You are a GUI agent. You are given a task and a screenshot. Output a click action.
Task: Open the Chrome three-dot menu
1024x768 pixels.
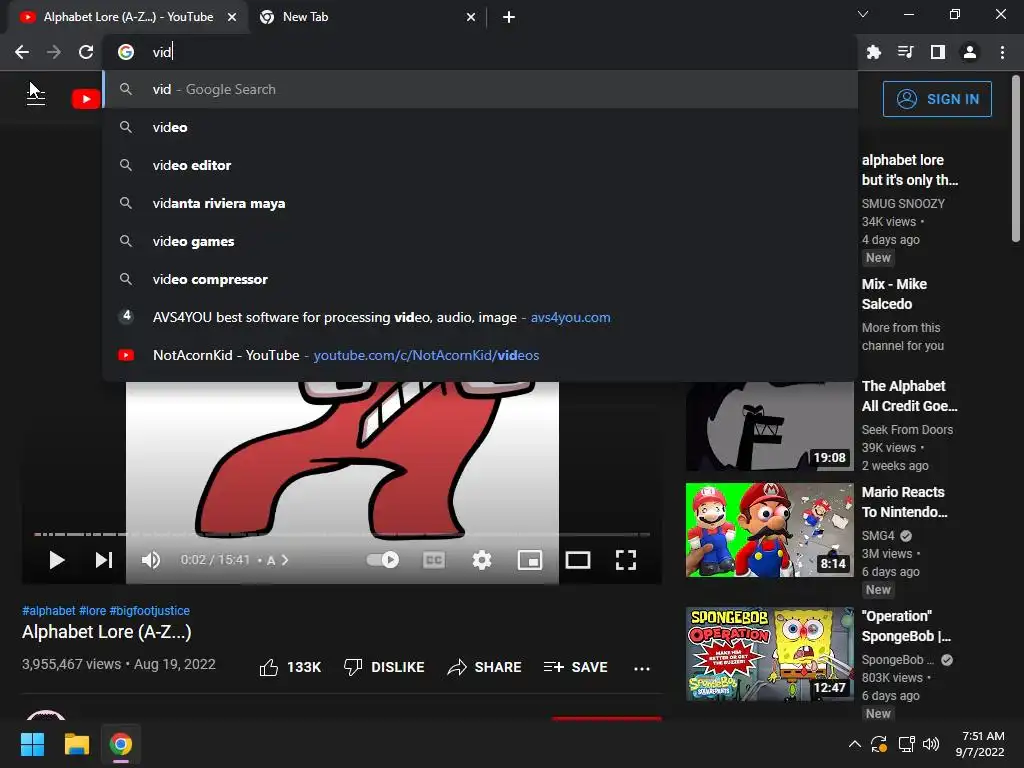[x=1002, y=52]
